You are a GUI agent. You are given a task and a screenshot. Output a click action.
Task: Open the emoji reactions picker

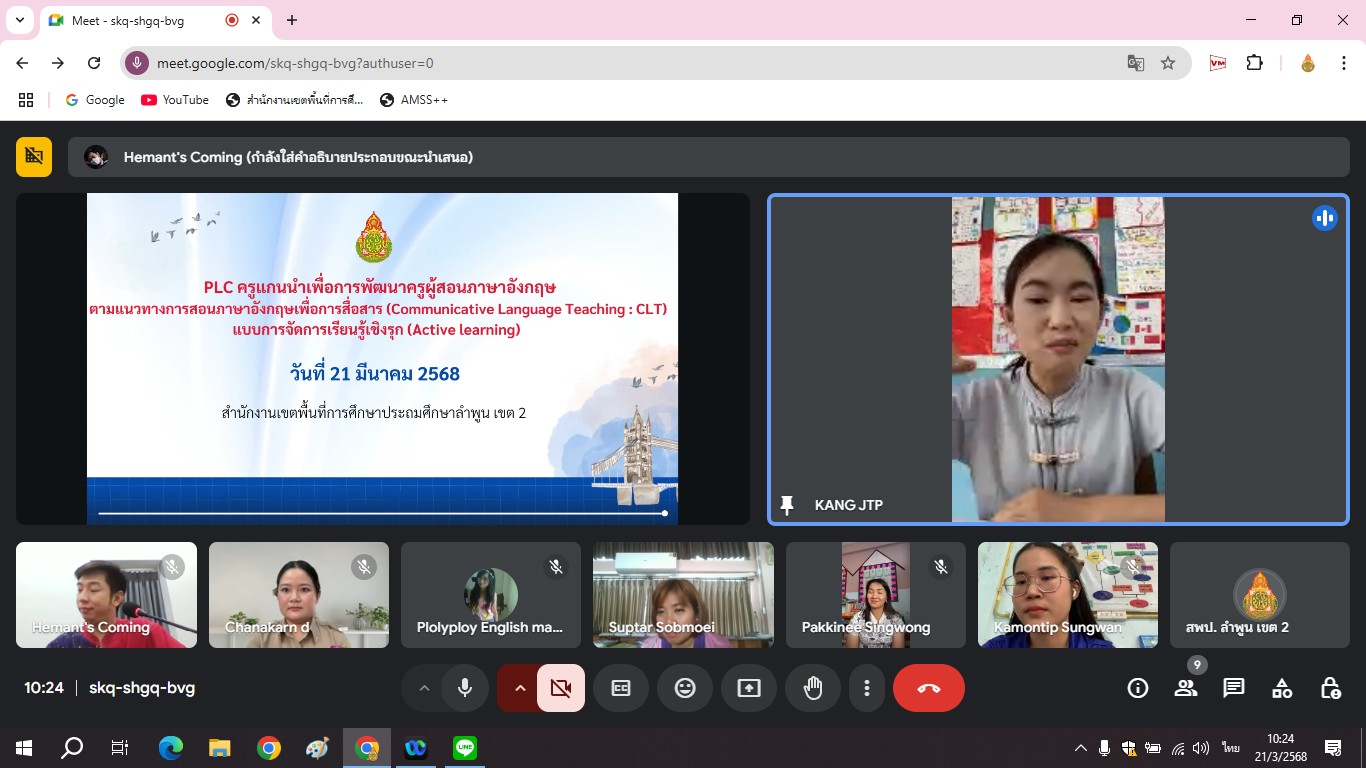pos(685,688)
